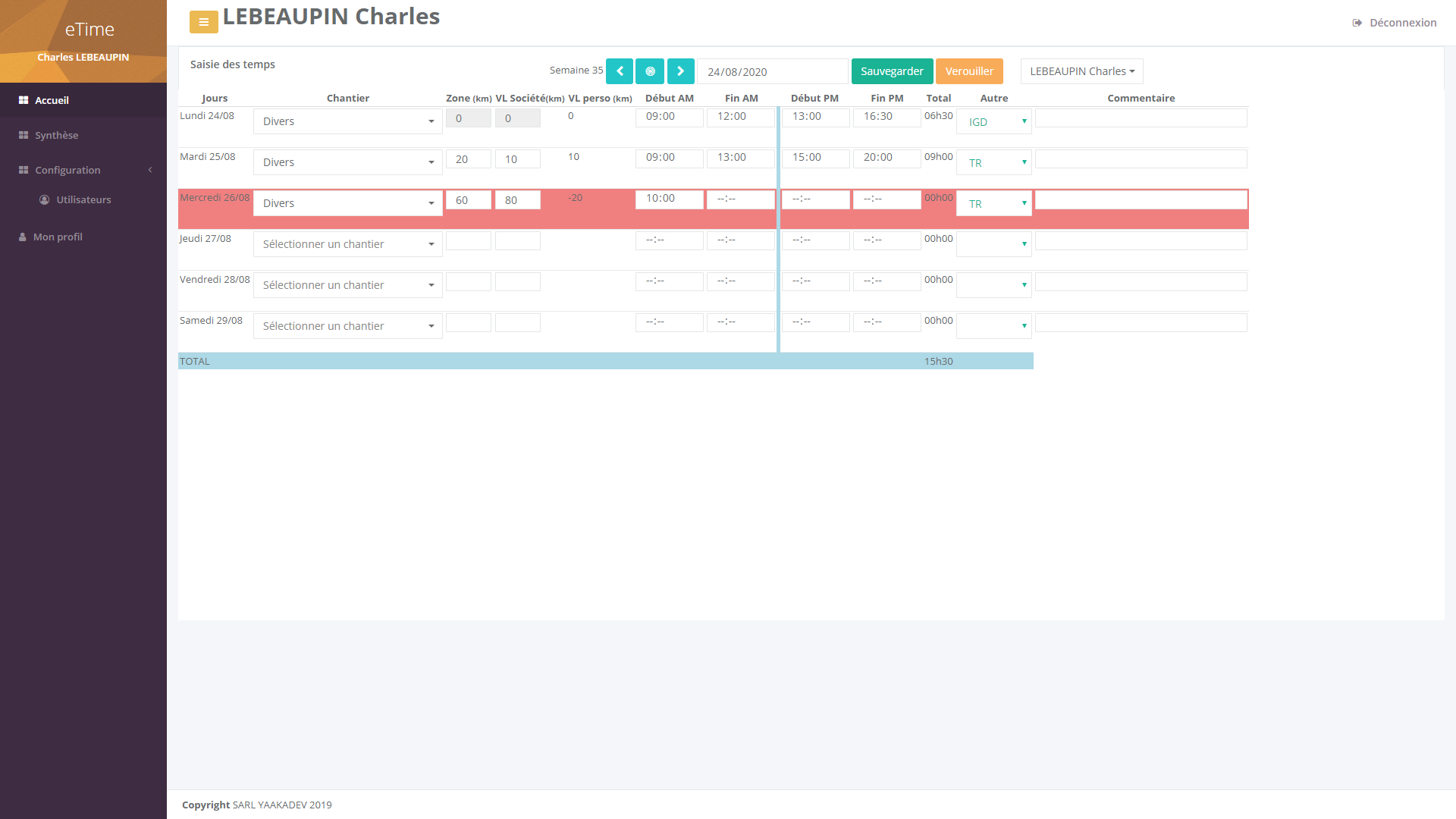
Task: Collapse the Configuration menu section
Action: (67, 170)
